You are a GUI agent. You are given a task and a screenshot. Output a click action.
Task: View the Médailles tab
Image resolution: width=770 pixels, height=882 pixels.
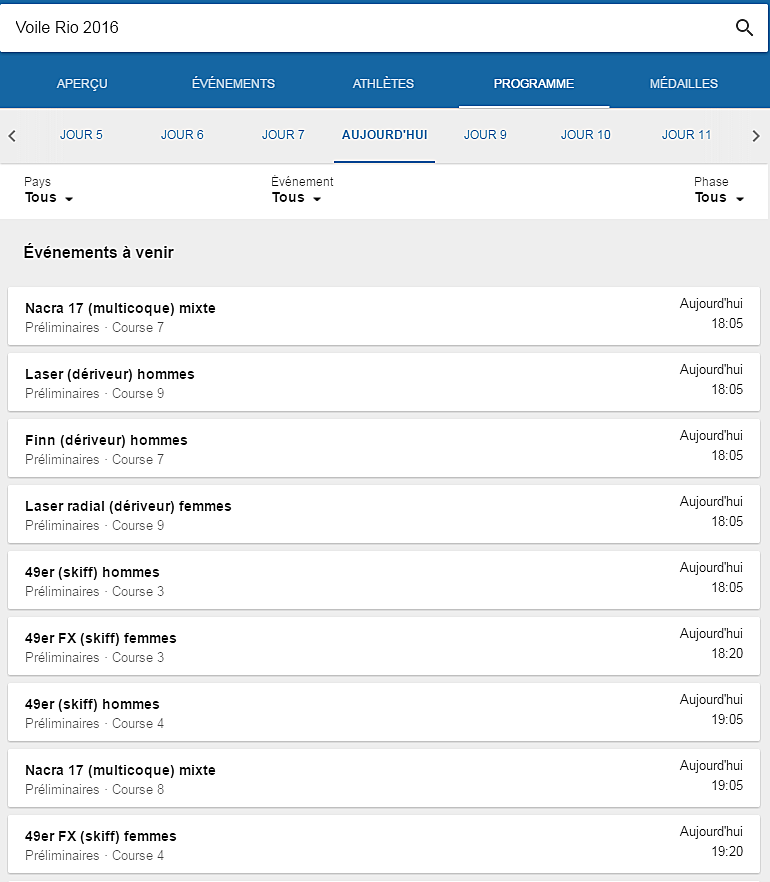pos(684,83)
